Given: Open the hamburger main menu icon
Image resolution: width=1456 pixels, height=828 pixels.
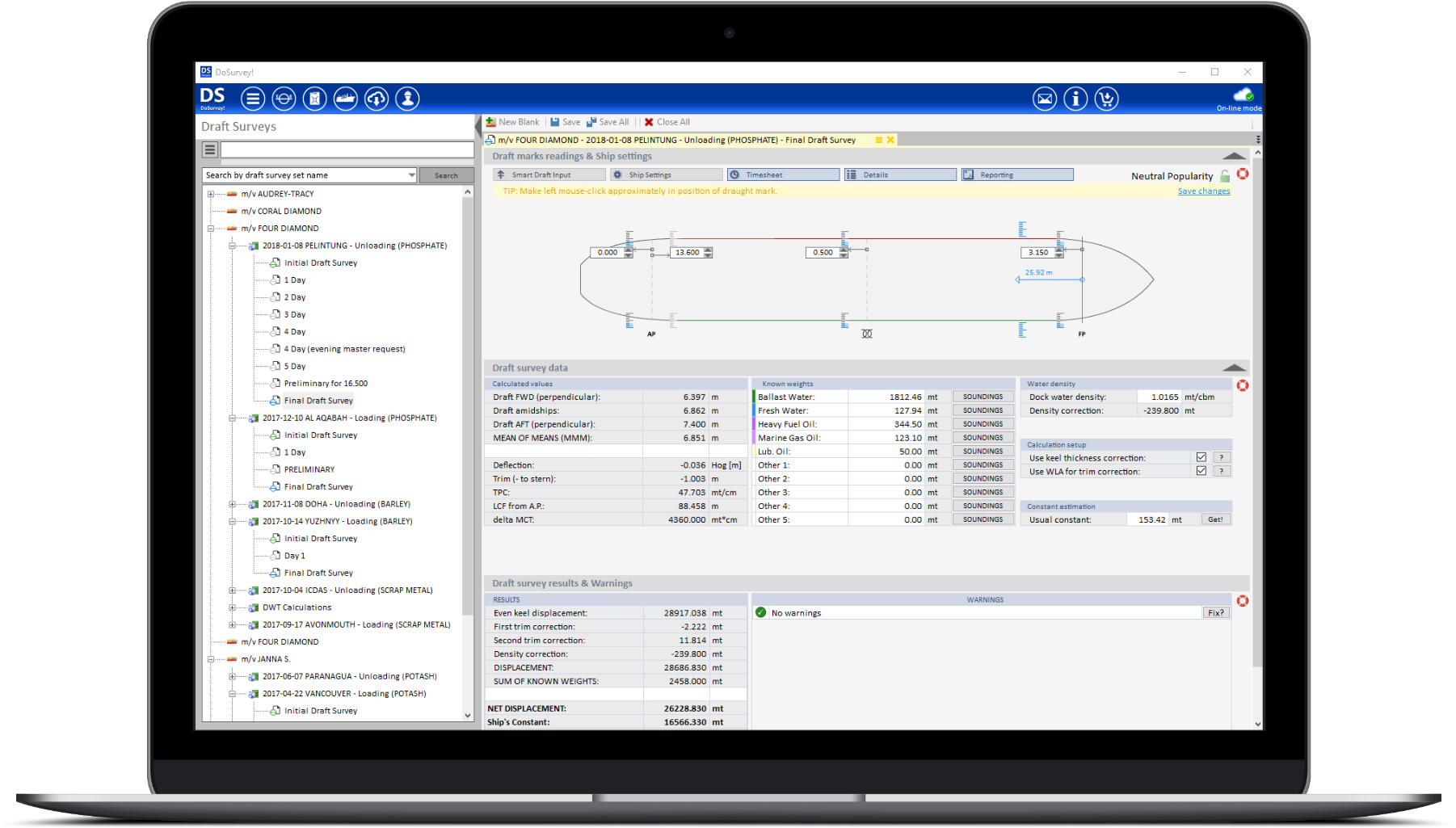Looking at the screenshot, I should coord(253,99).
